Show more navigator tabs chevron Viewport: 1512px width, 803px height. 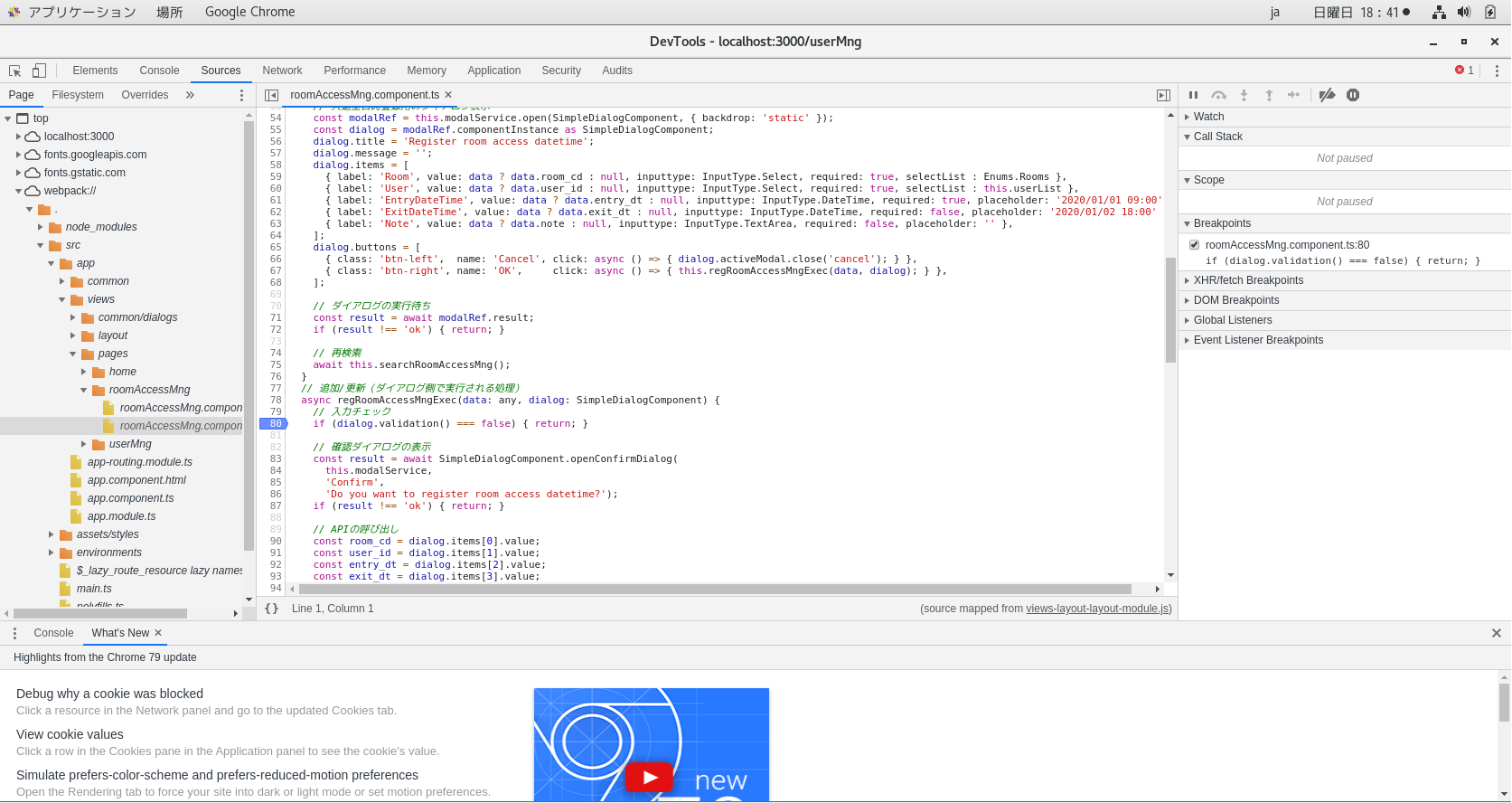click(x=190, y=95)
